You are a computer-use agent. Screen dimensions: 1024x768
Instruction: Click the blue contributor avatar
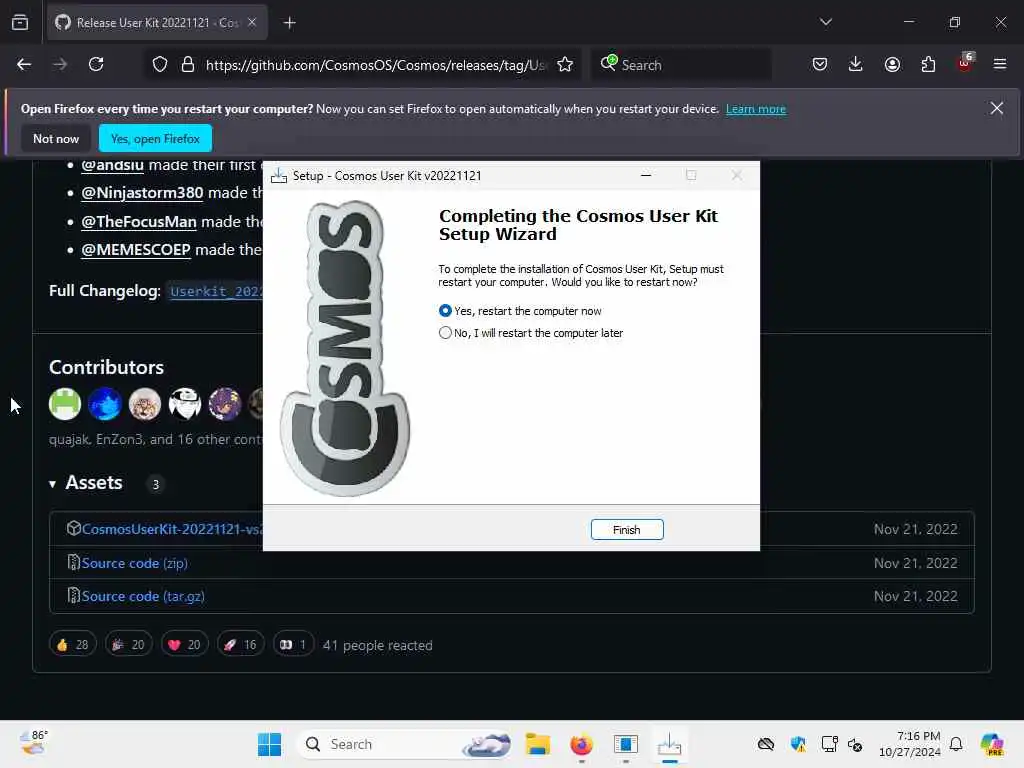[x=104, y=404]
